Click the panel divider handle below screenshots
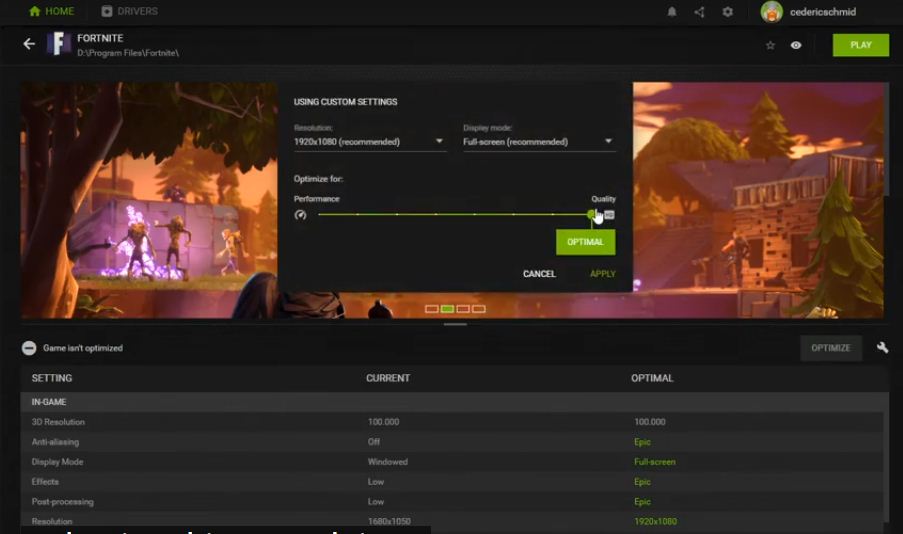 coord(455,324)
